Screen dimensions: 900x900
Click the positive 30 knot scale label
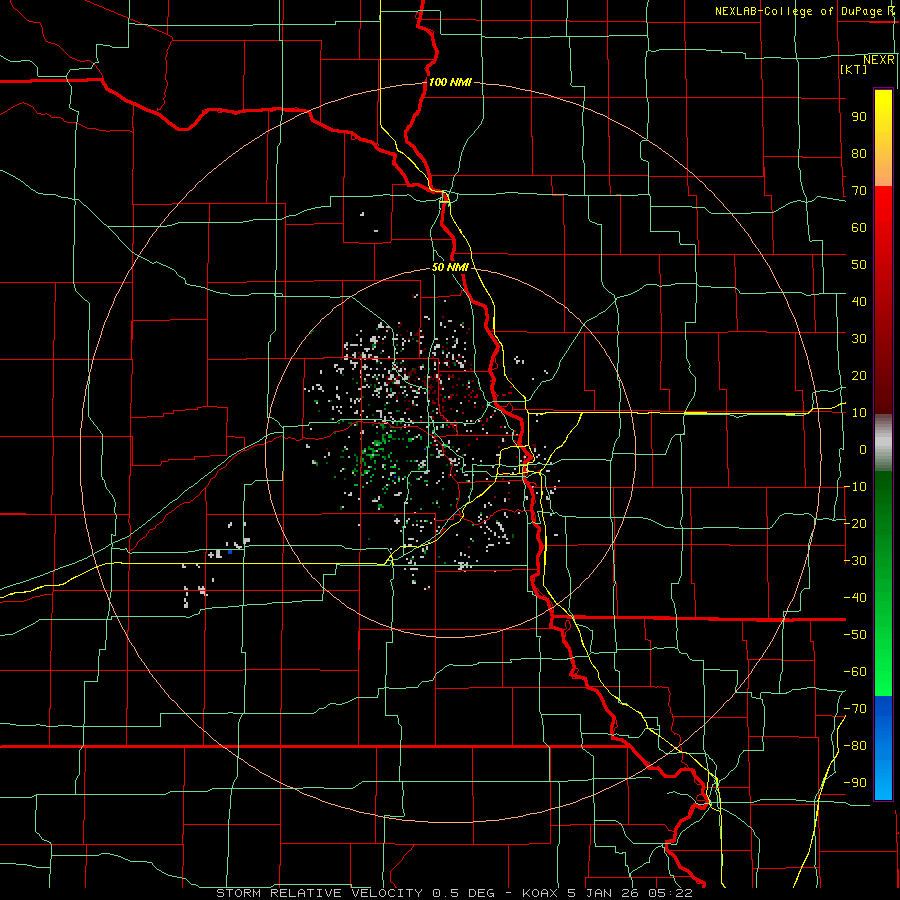point(859,339)
